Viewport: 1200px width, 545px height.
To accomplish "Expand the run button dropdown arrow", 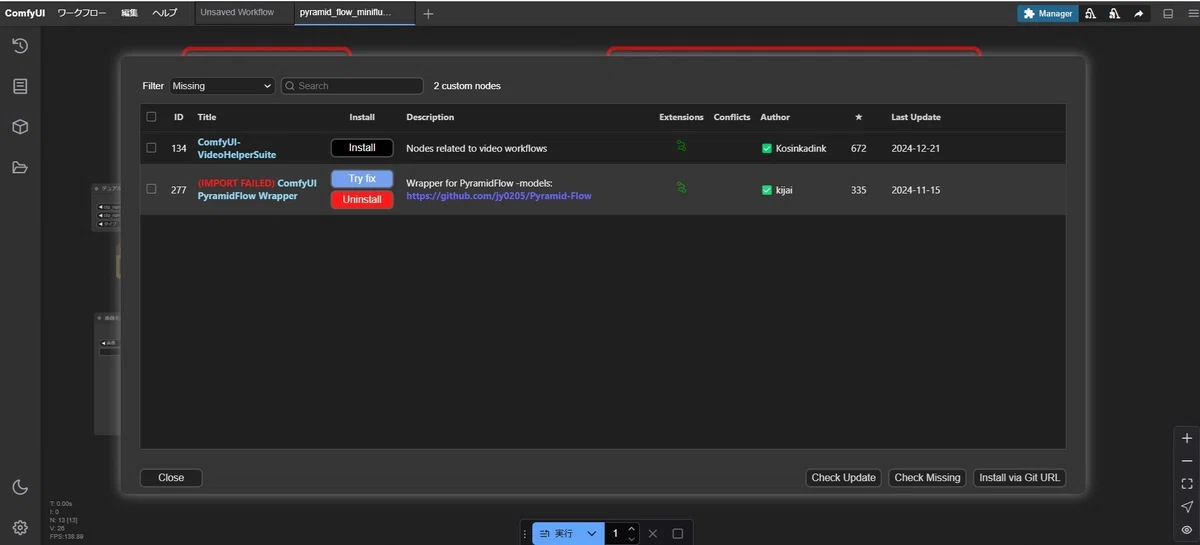I will click(x=591, y=534).
